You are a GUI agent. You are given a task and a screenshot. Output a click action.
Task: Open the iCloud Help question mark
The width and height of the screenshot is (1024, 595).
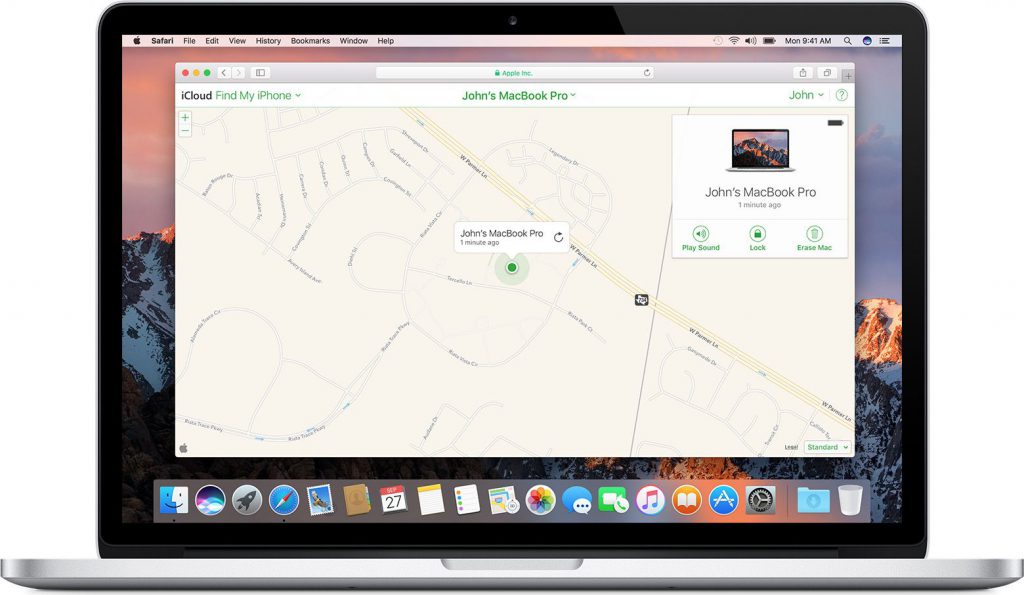(841, 95)
